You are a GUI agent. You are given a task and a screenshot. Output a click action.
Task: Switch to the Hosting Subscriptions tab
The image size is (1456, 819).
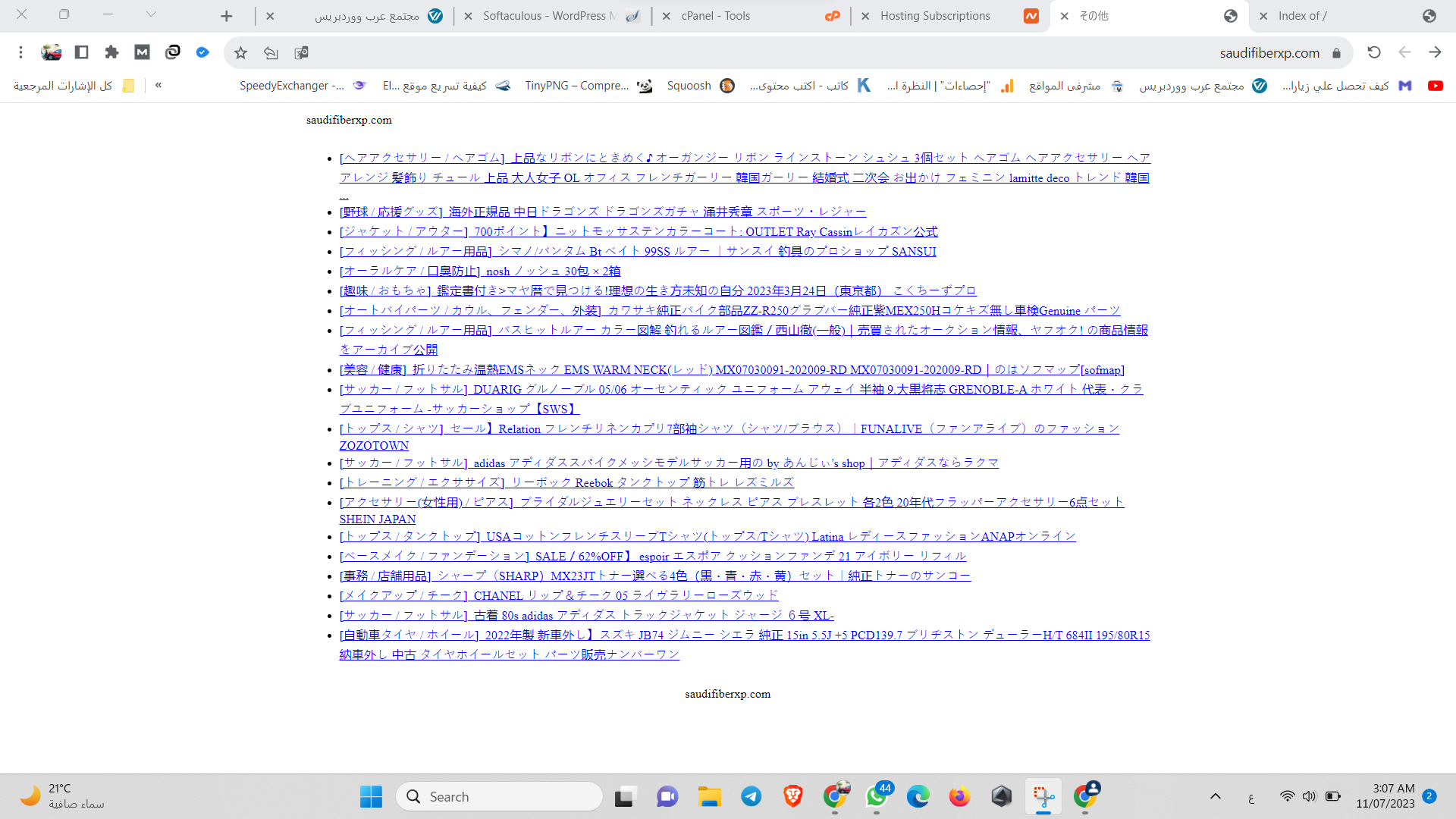coord(934,16)
